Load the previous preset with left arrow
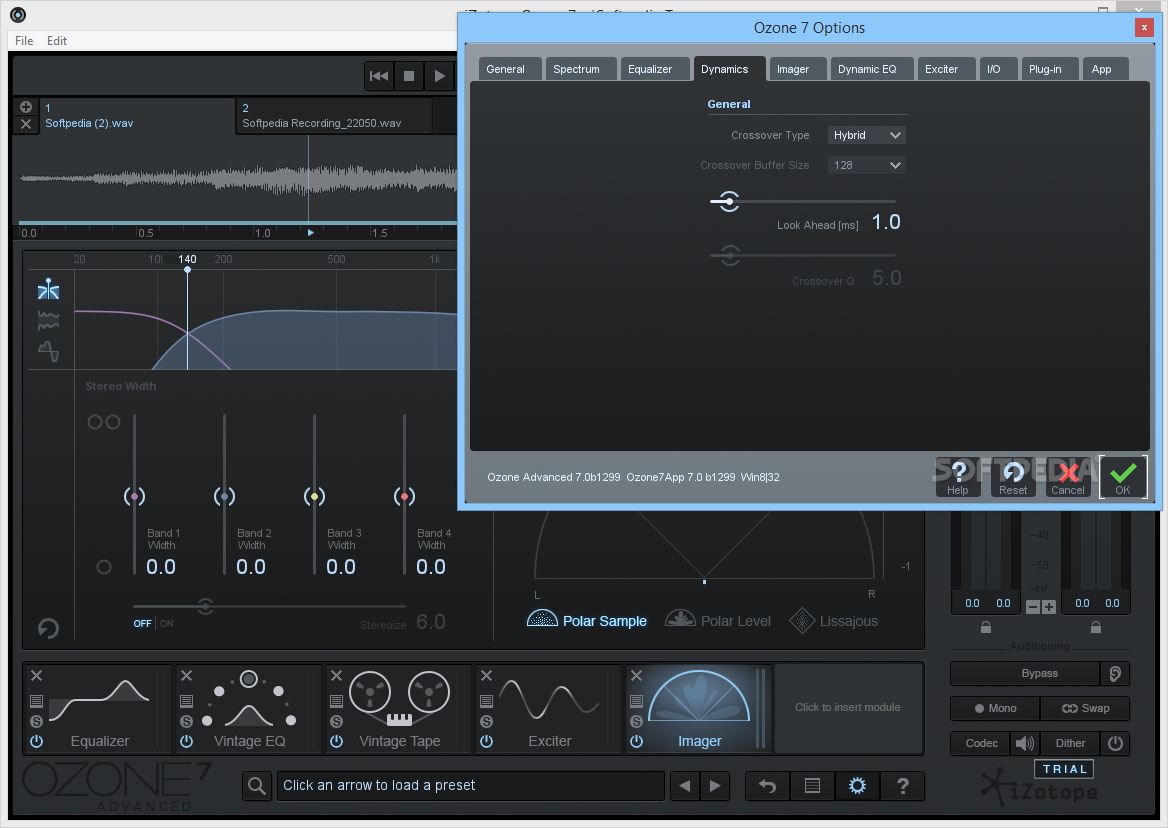The image size is (1168, 828). tap(685, 786)
